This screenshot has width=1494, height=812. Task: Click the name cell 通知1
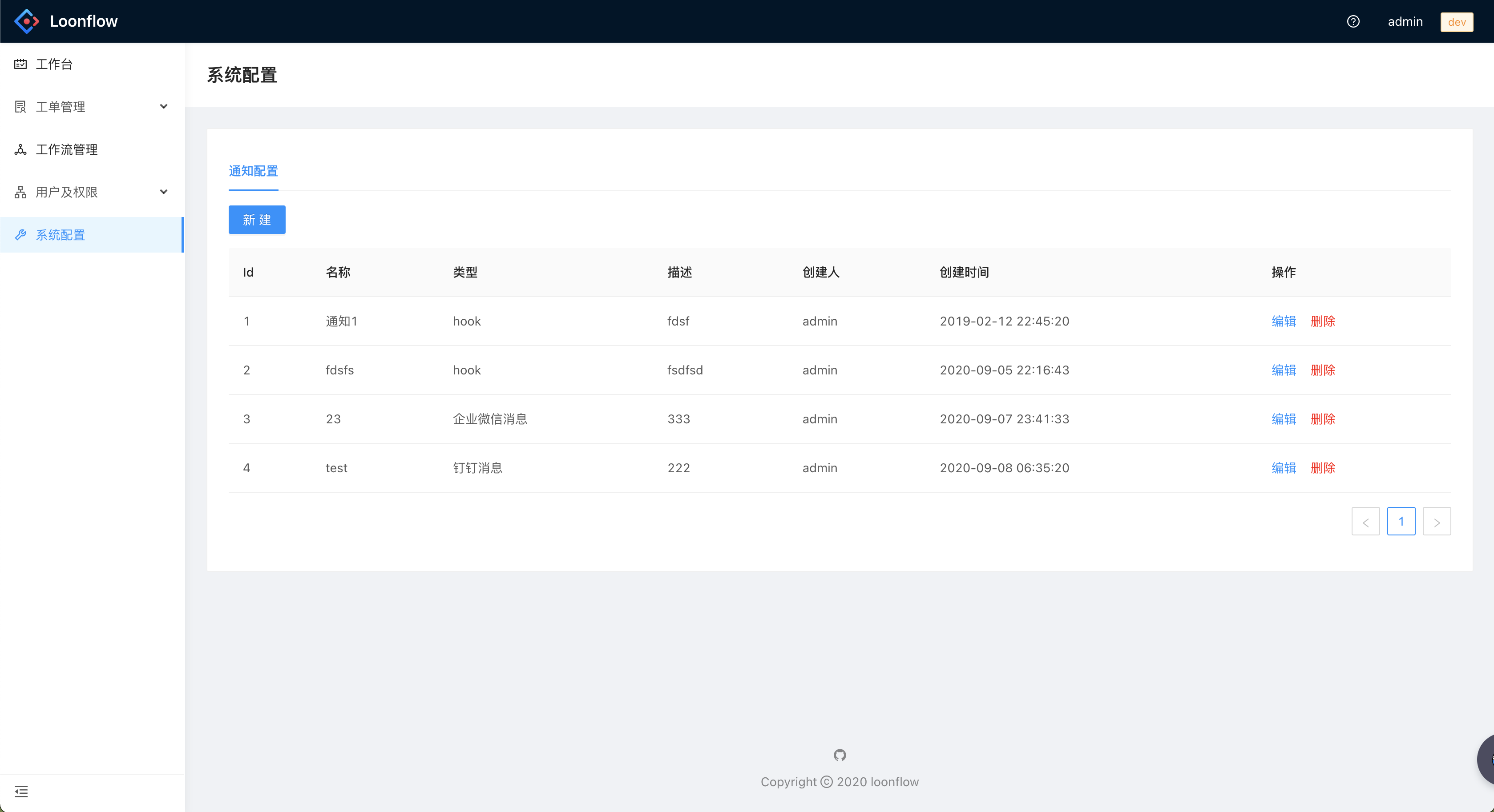[342, 321]
